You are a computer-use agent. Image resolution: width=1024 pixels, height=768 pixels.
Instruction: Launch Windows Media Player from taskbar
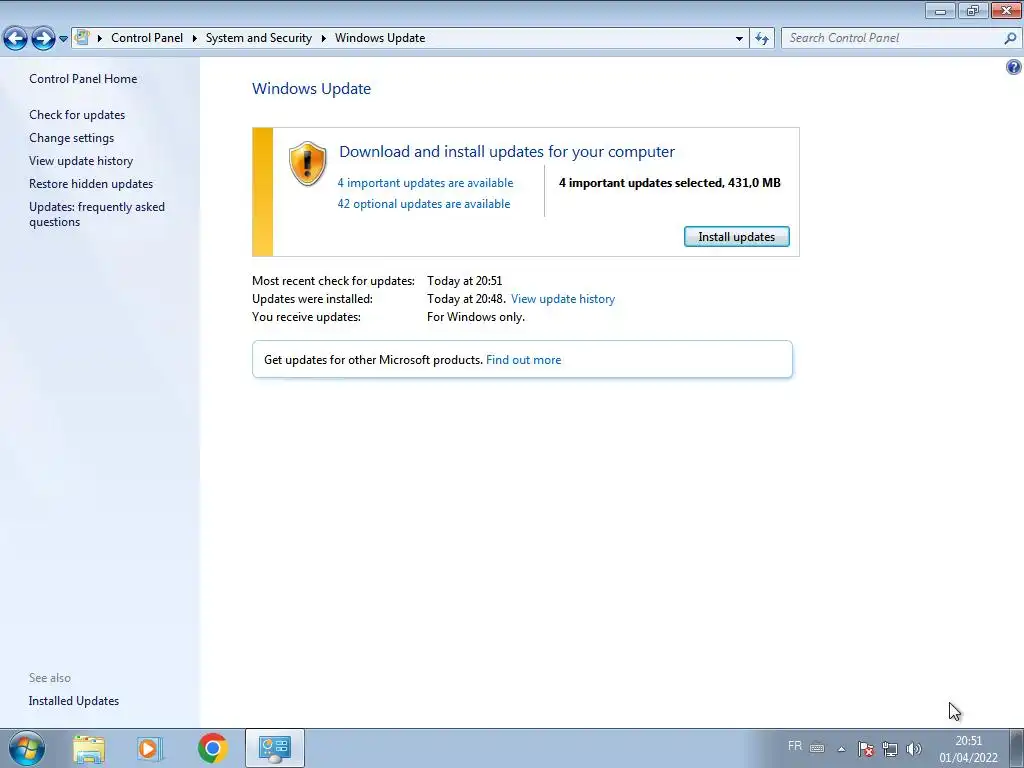point(150,748)
